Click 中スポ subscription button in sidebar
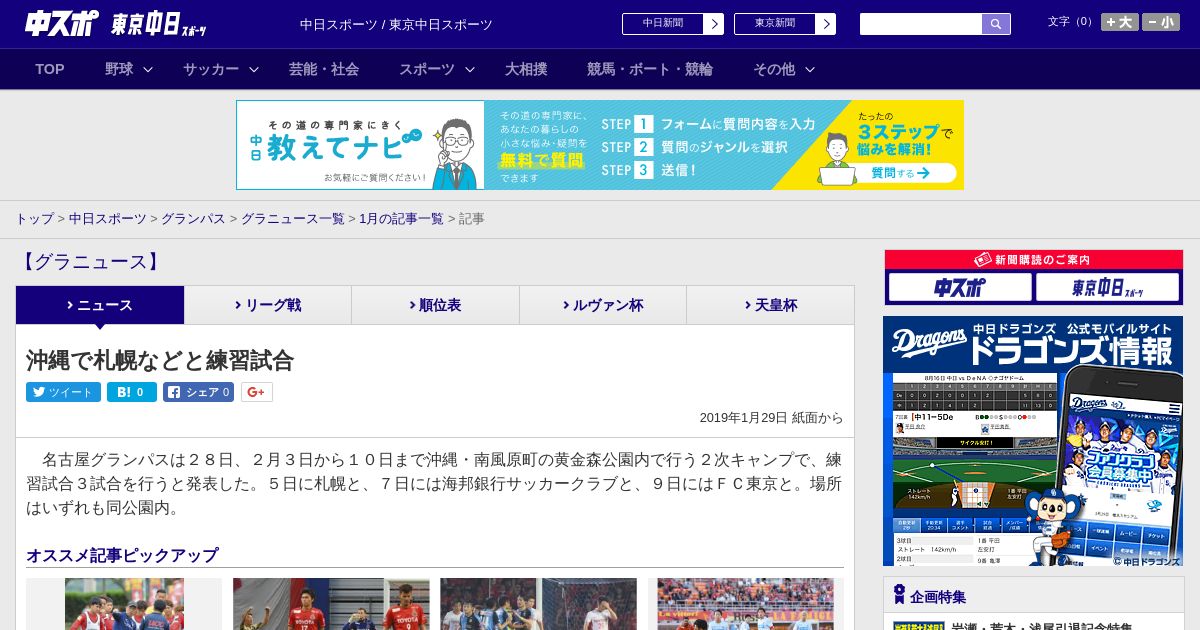This screenshot has width=1200, height=630. 959,288
